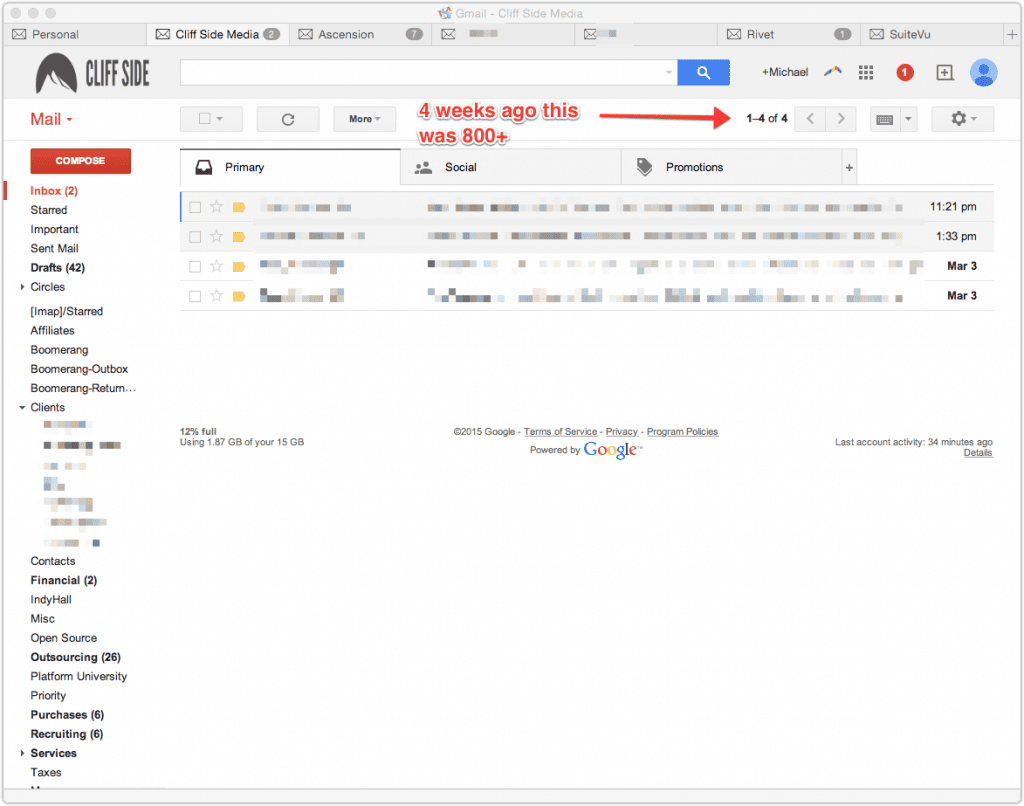This screenshot has height=806, width=1024.
Task: Open the Recruiting (6) label
Action: [x=67, y=734]
